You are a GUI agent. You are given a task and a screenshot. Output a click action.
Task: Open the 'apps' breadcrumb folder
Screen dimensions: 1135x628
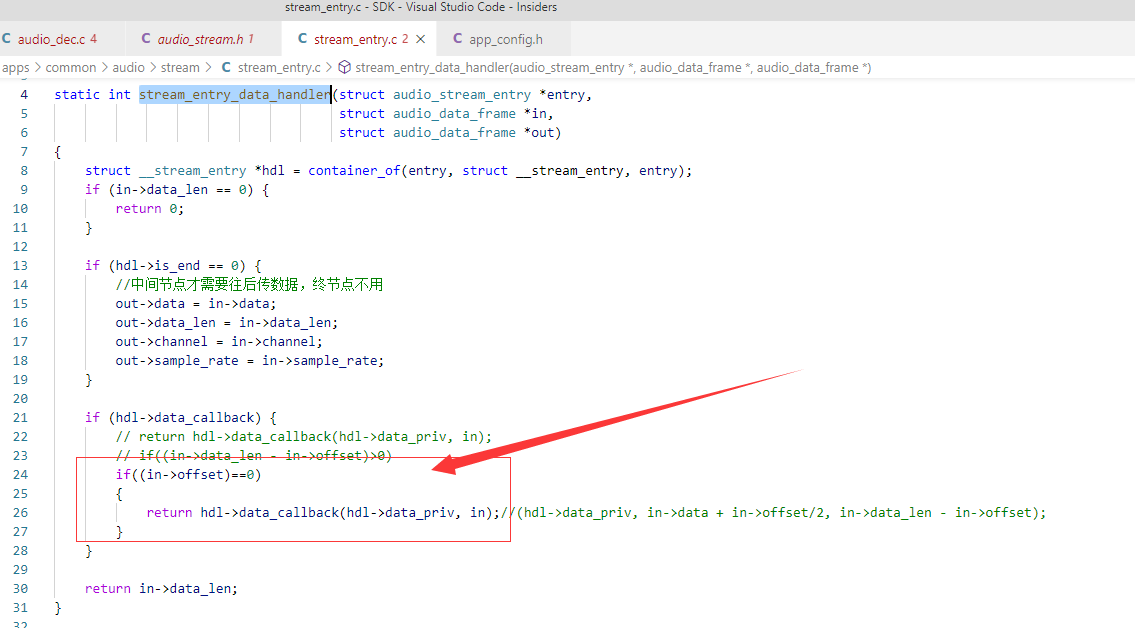pos(15,67)
